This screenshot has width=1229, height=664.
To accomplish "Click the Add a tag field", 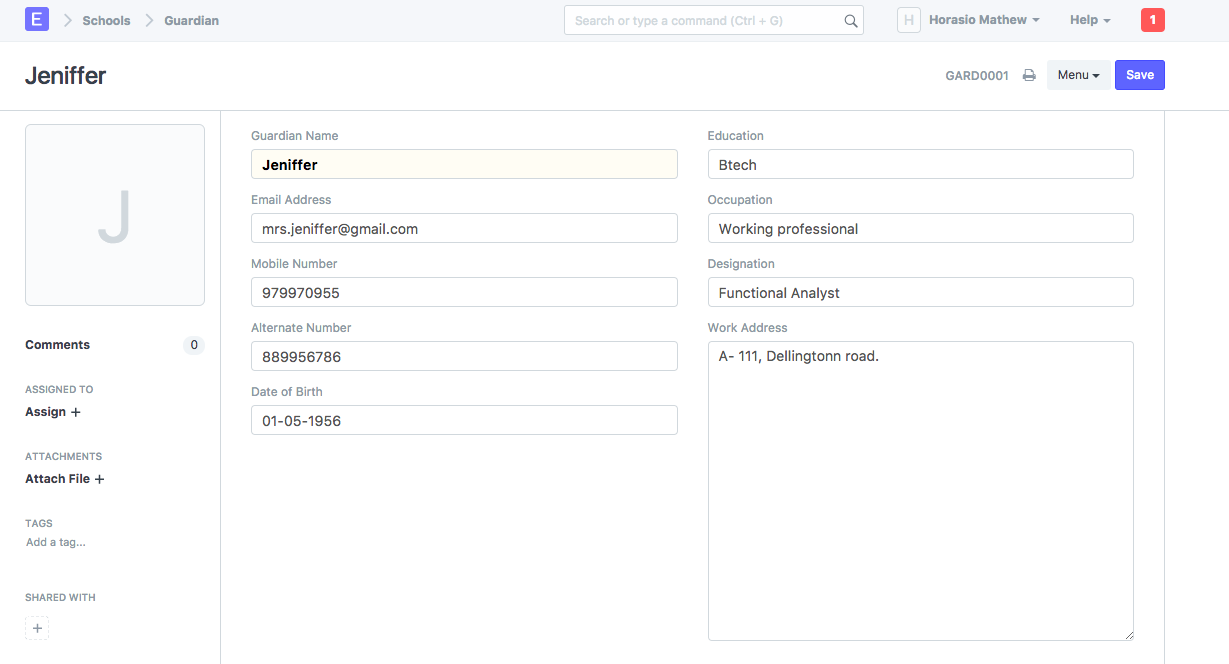I will coord(56,542).
